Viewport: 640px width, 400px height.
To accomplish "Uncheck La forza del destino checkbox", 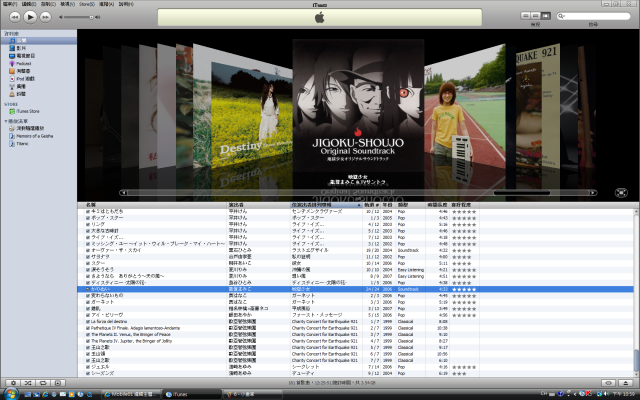I will (x=88, y=322).
